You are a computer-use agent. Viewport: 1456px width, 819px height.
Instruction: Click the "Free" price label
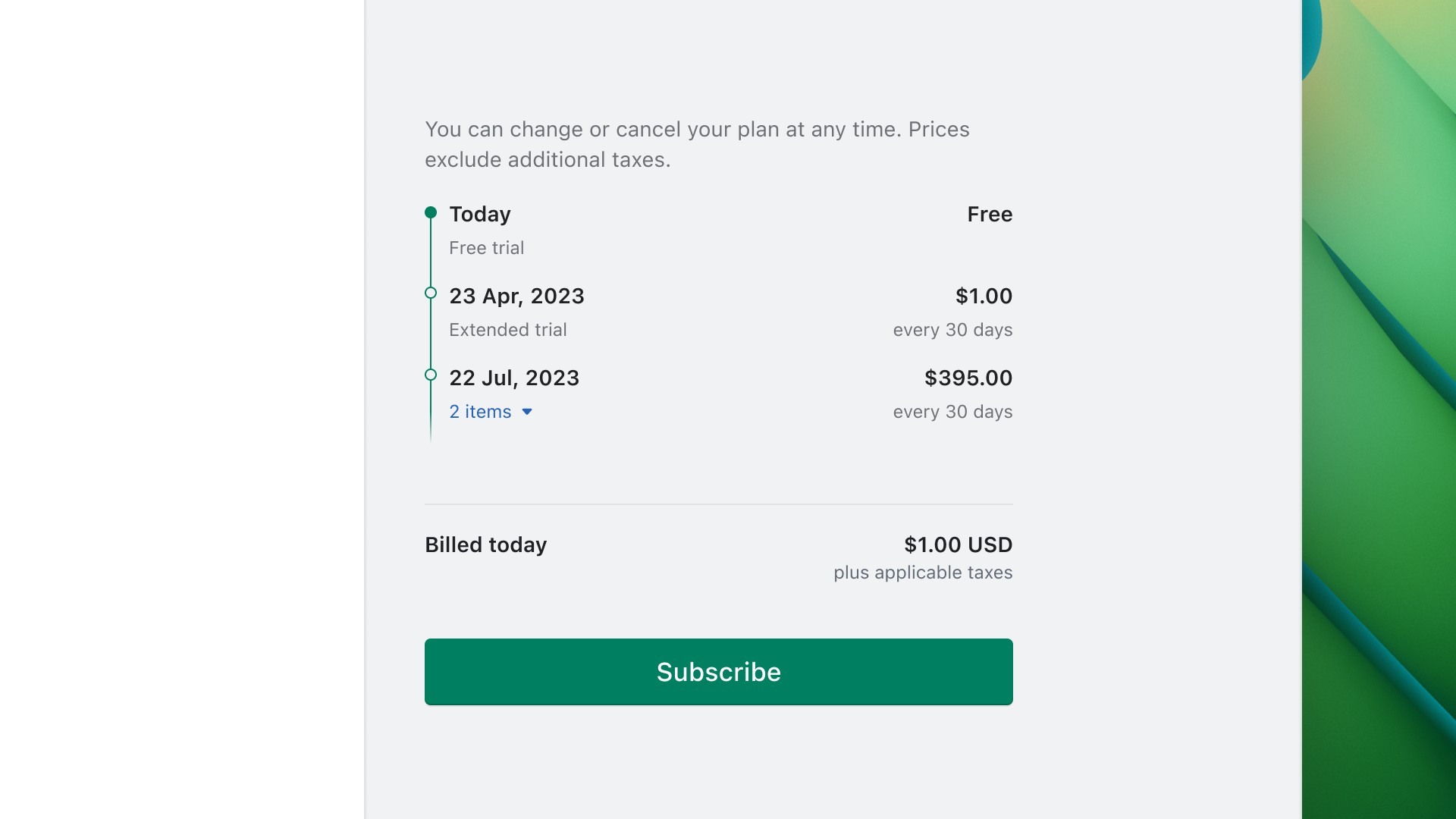(990, 215)
